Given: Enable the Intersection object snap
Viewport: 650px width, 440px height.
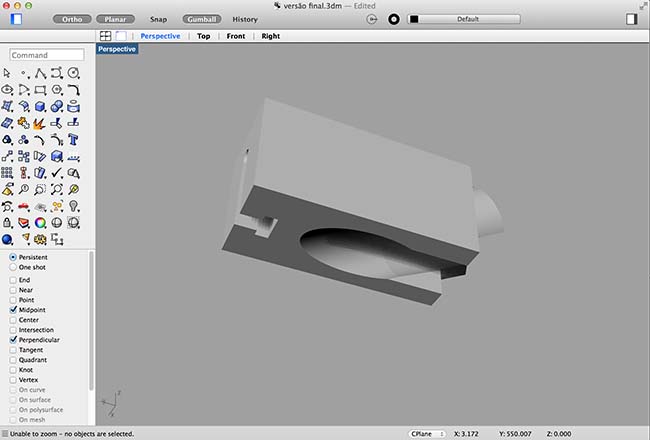Looking at the screenshot, I should 13,330.
